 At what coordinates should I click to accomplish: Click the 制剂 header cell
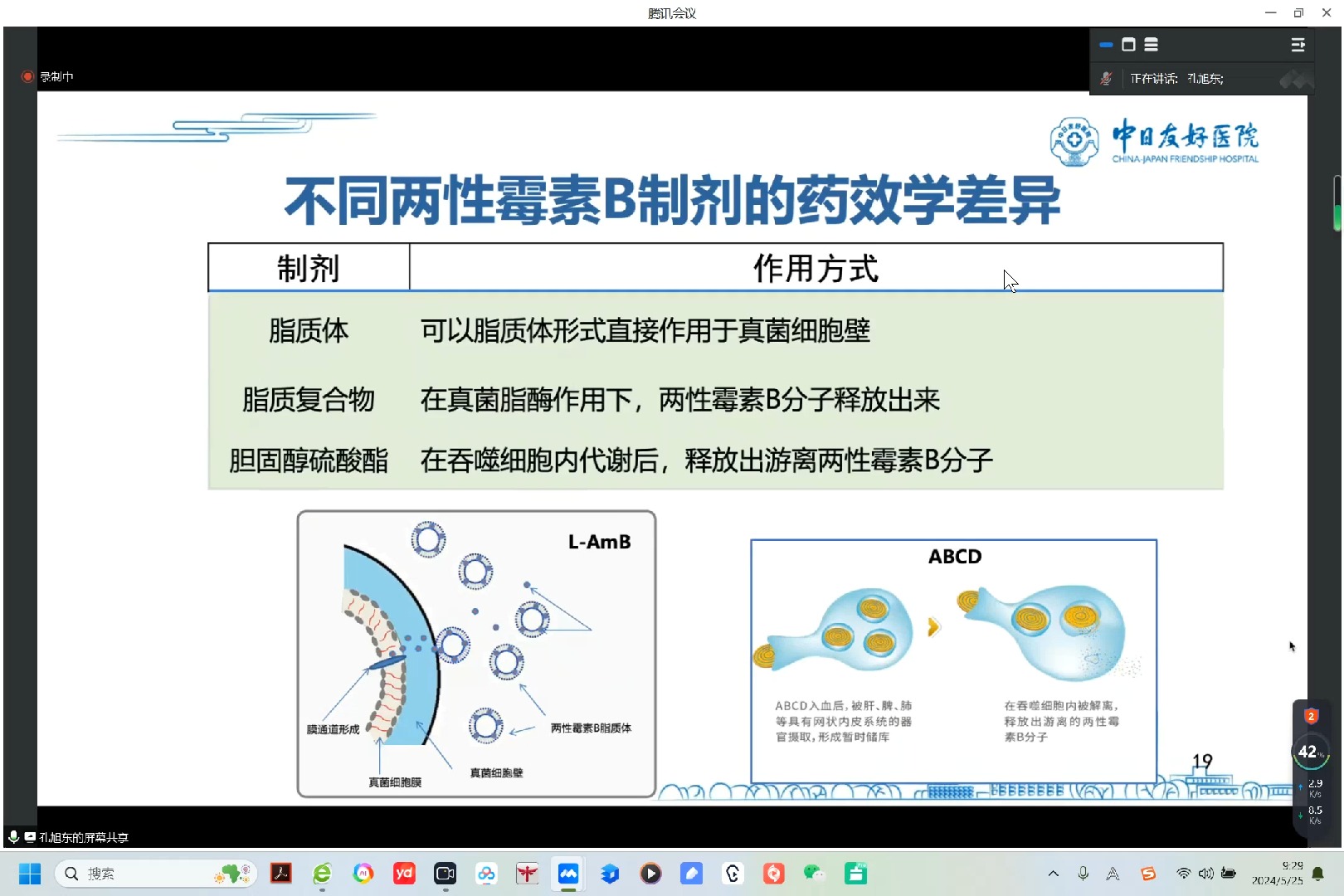(x=309, y=268)
